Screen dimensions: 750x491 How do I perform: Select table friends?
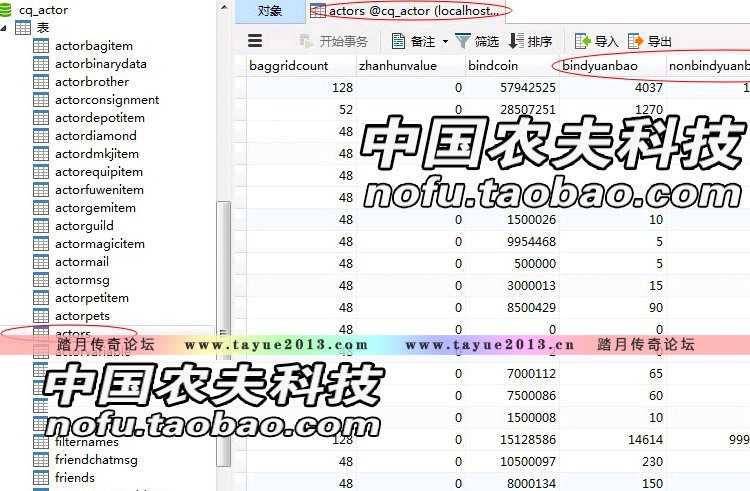pos(75,478)
